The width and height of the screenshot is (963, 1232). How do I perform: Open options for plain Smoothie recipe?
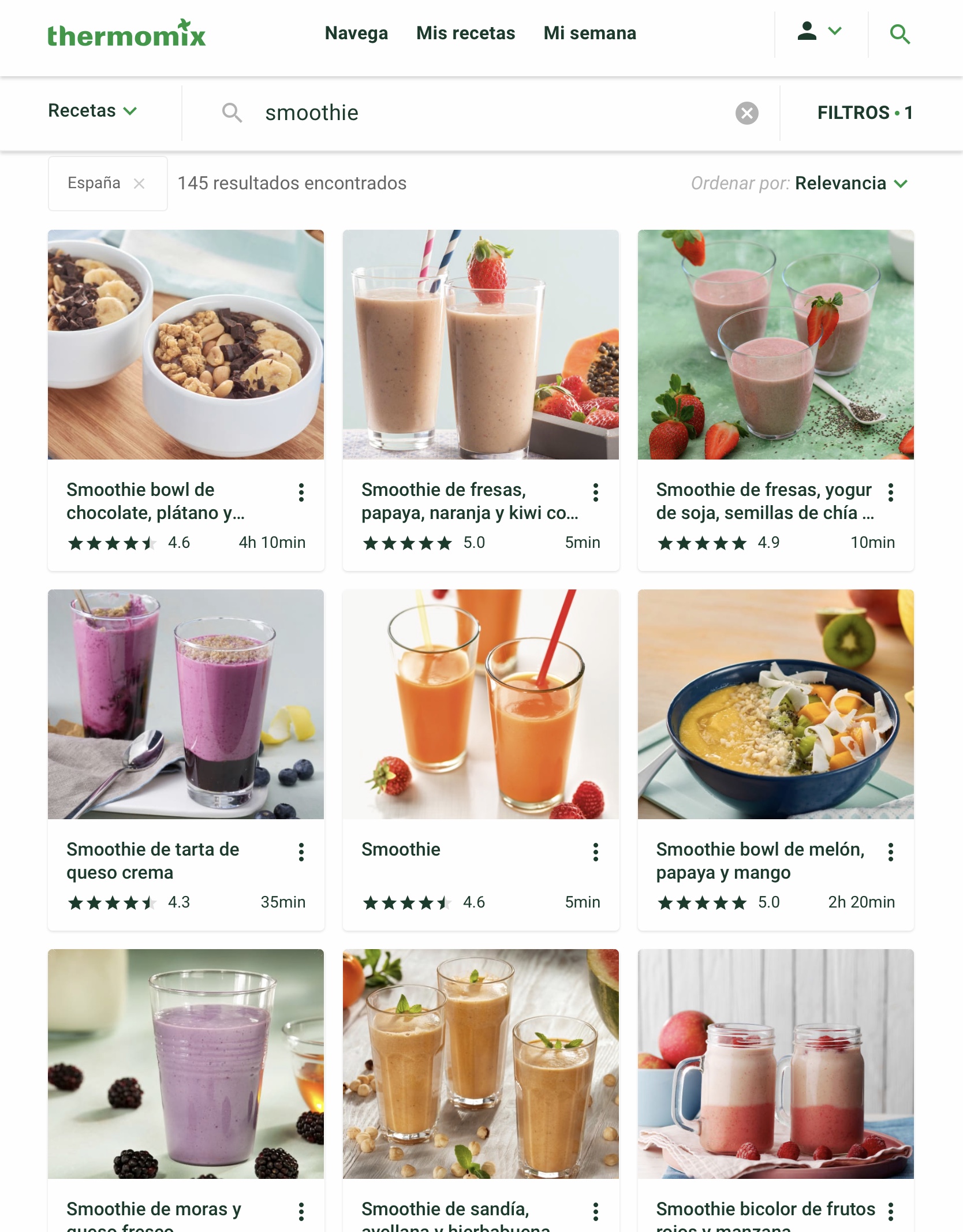click(x=595, y=852)
